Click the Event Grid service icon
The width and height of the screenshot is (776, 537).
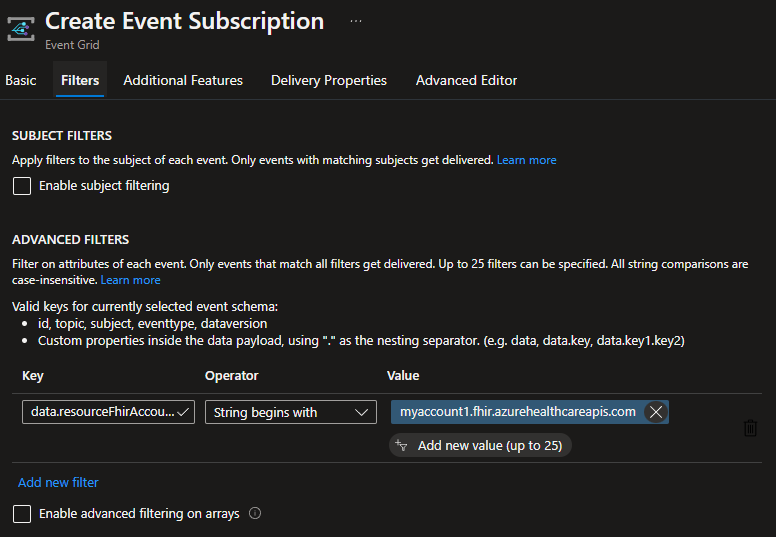click(21, 29)
